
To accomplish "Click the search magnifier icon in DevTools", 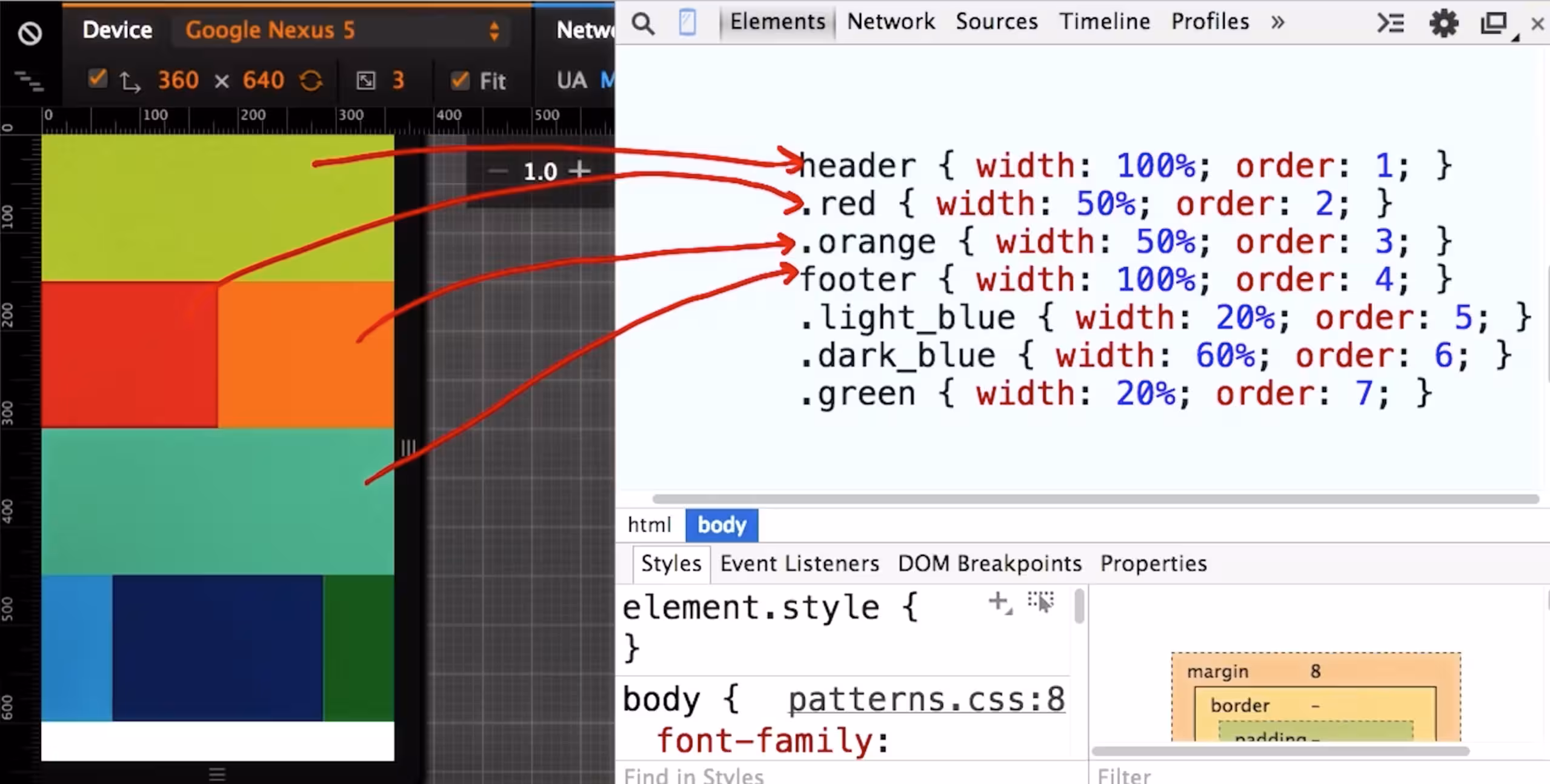I will [x=643, y=24].
